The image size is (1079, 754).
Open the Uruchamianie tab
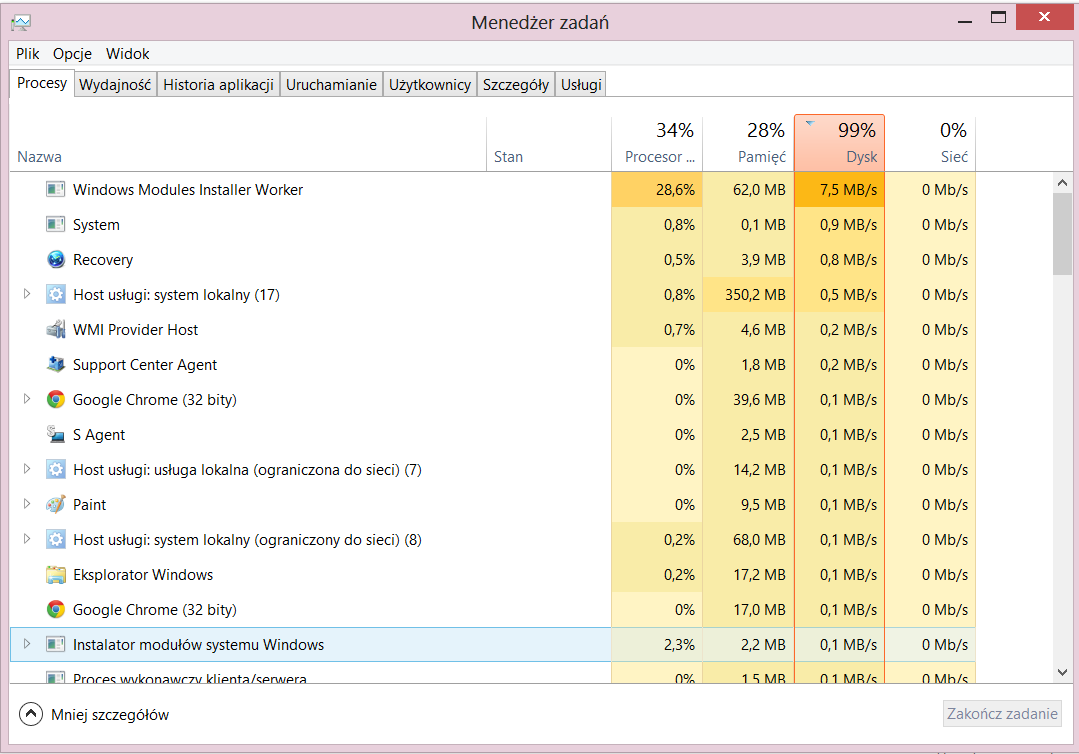(x=331, y=85)
